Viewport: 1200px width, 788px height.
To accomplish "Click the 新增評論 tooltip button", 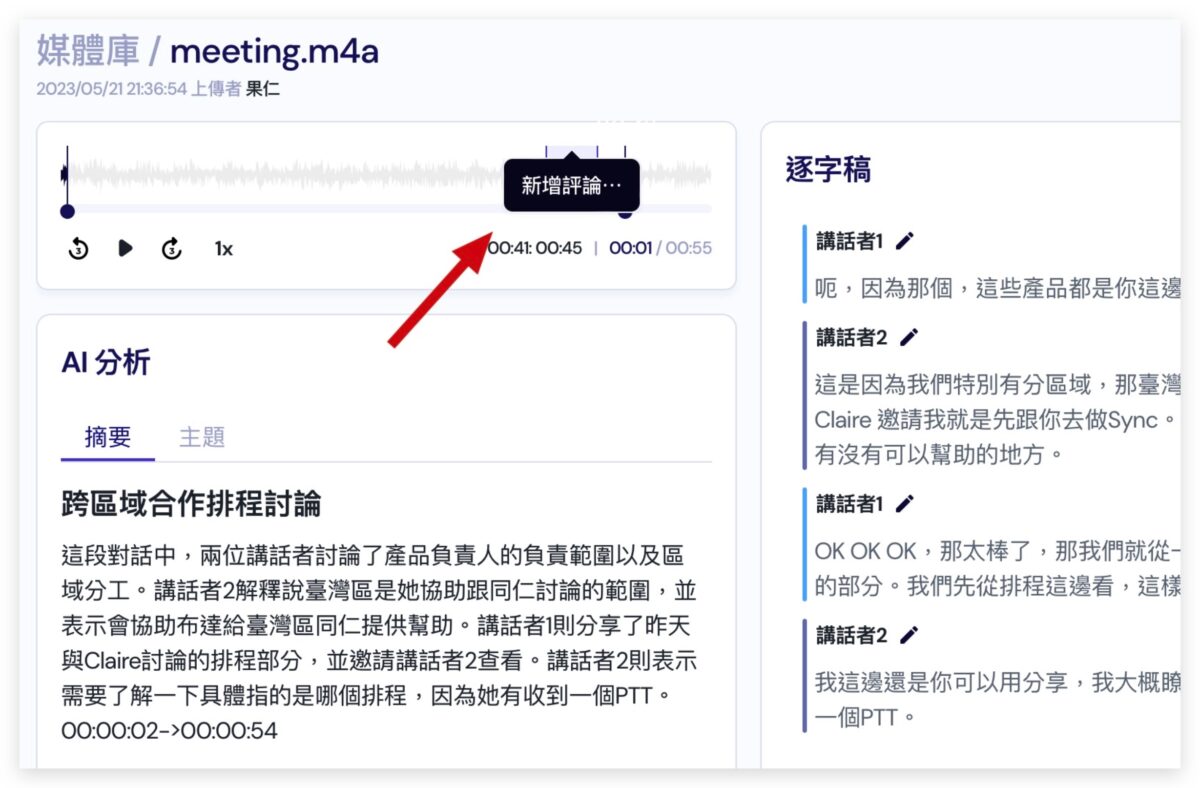I will coord(572,186).
